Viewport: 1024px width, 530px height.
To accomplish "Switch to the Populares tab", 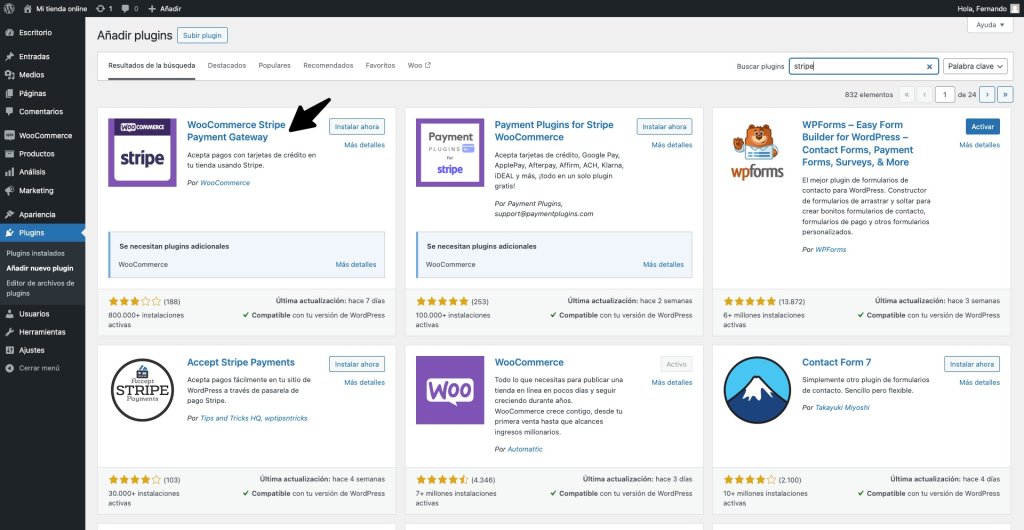I will click(x=274, y=65).
